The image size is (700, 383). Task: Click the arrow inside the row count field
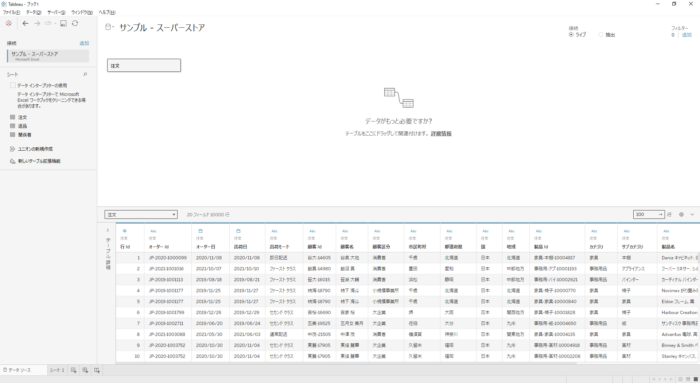pyautogui.click(x=661, y=215)
